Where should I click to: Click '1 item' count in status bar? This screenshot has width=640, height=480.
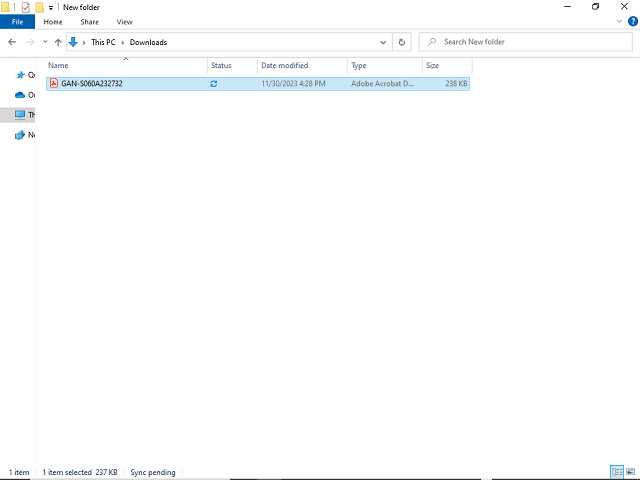click(x=19, y=472)
